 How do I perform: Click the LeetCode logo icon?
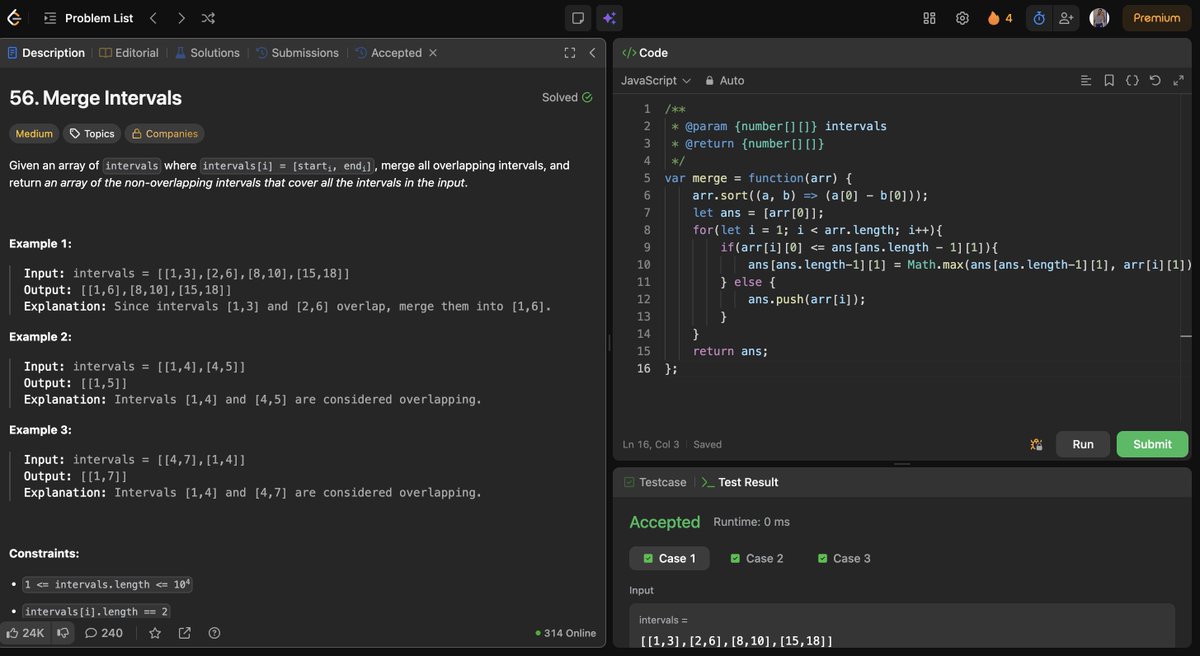[14, 18]
